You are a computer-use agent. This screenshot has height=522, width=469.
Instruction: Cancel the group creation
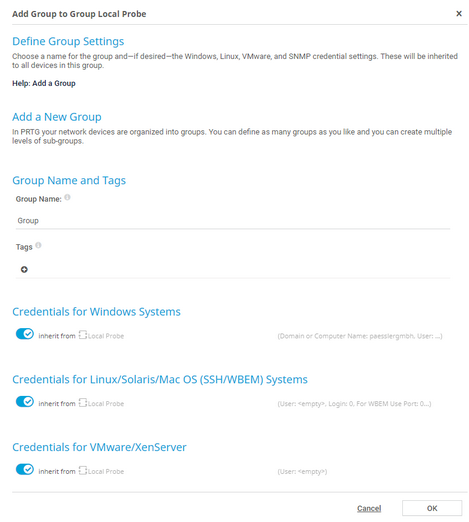point(369,508)
